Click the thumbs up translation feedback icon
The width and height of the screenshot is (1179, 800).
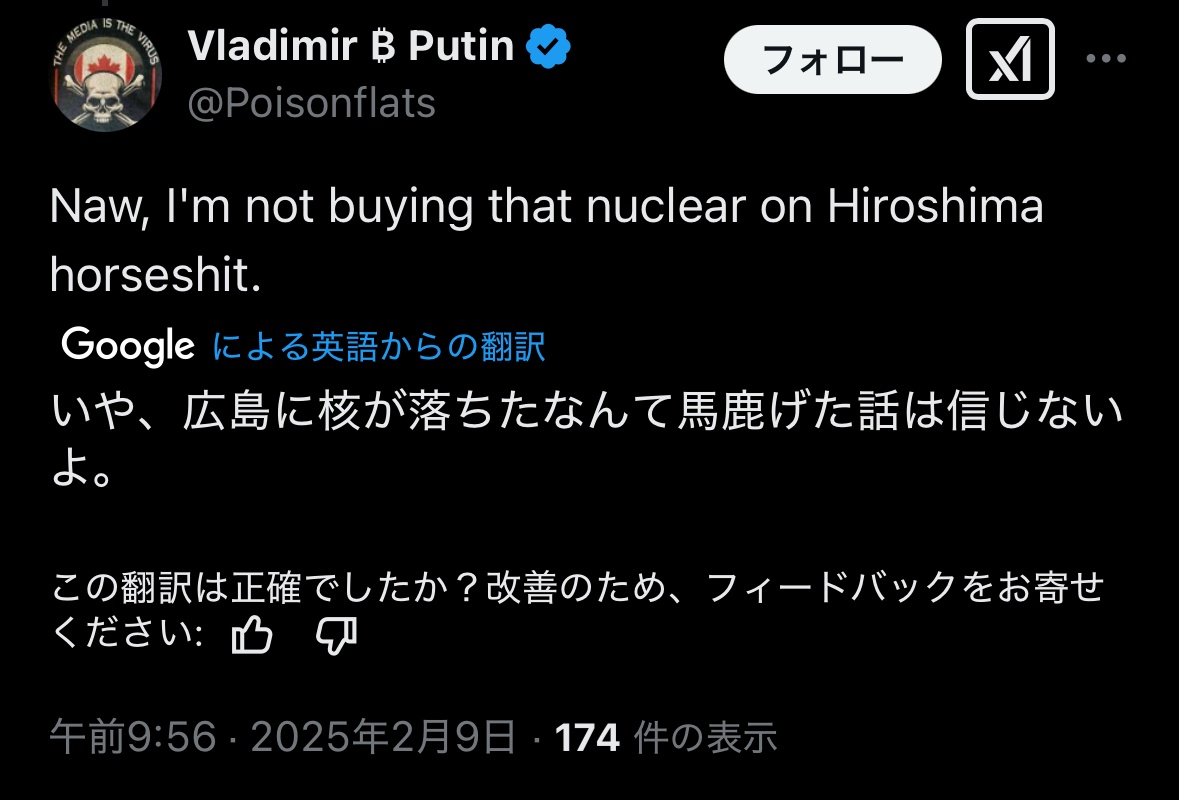tap(252, 634)
